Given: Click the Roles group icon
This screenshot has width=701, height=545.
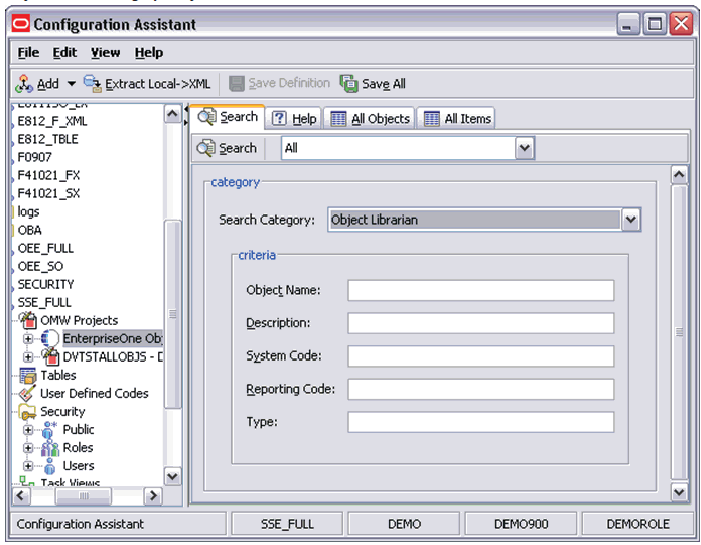Looking at the screenshot, I should click(x=50, y=448).
